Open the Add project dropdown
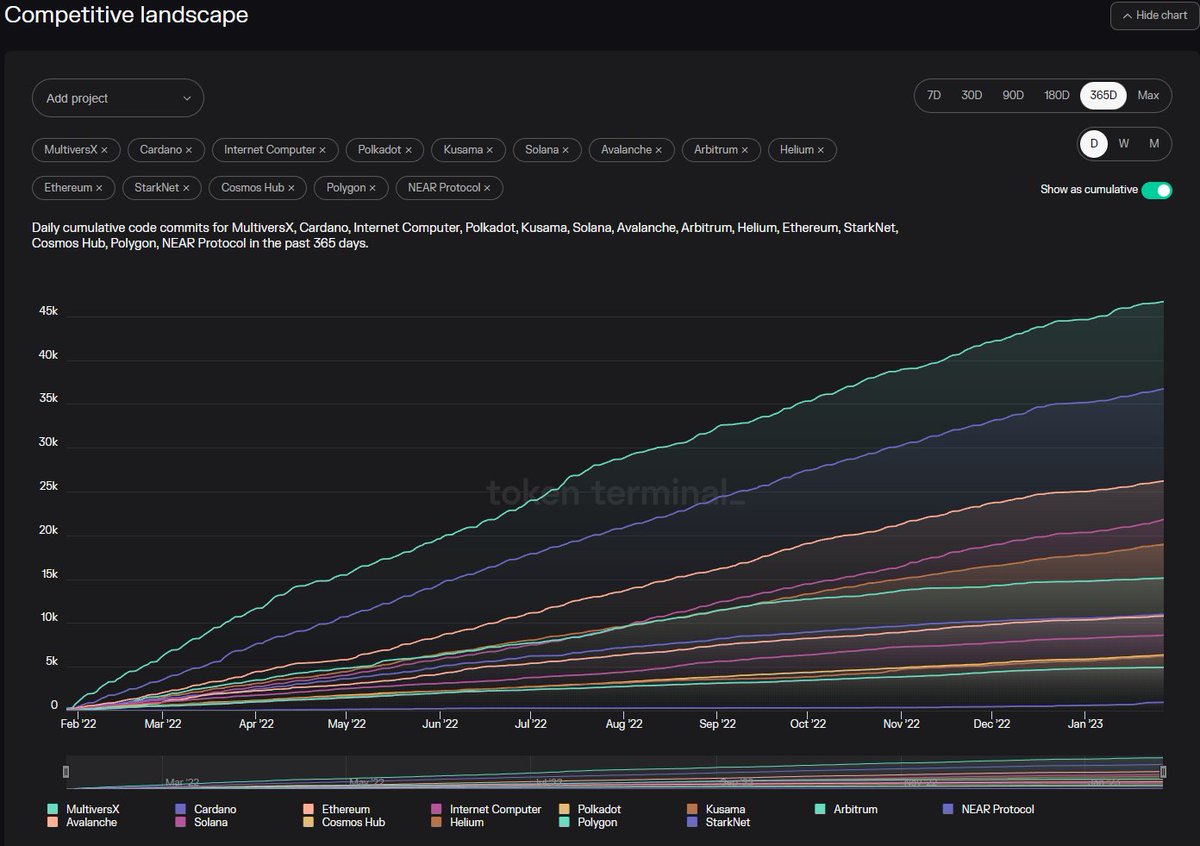This screenshot has height=846, width=1200. pyautogui.click(x=118, y=98)
